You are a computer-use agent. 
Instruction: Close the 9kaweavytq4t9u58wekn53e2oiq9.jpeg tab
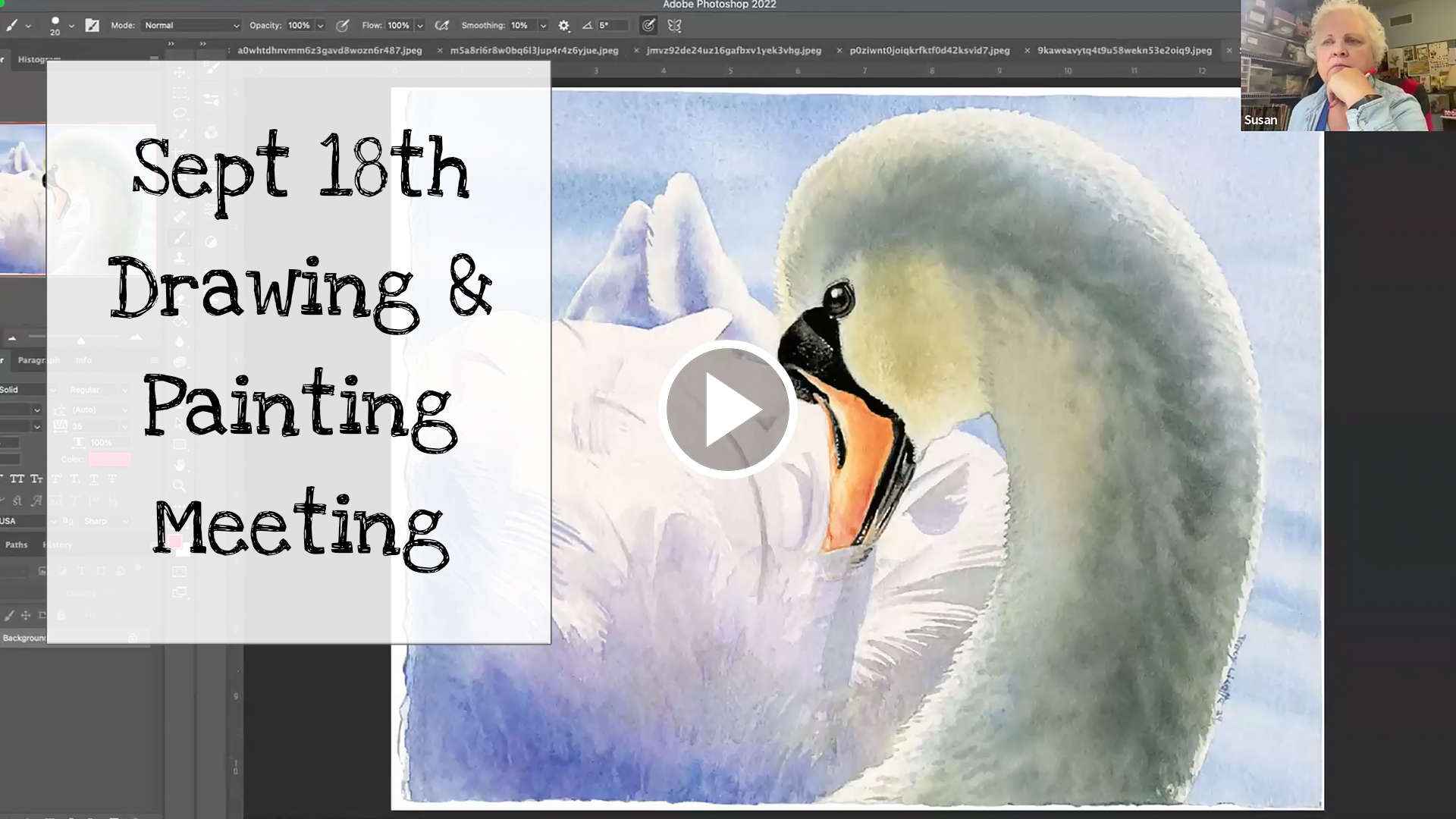[1027, 51]
